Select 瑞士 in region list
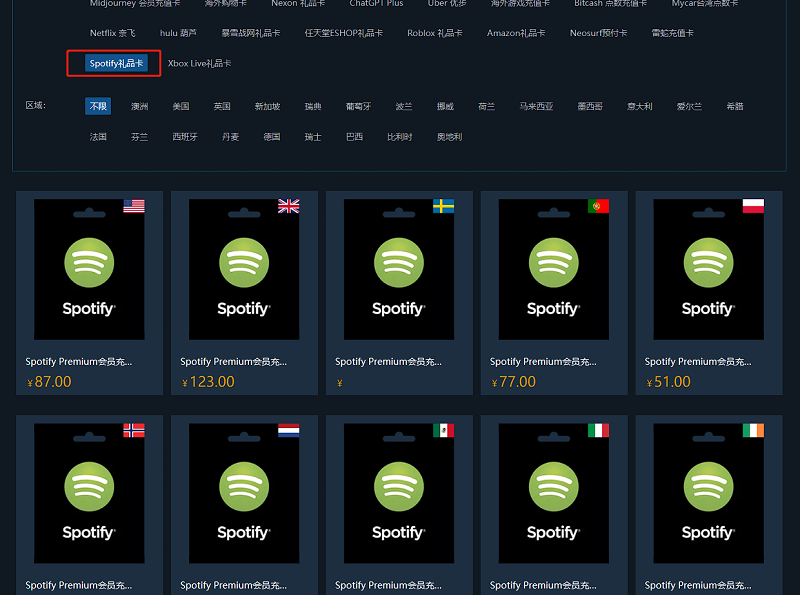The width and height of the screenshot is (800, 595). click(313, 137)
